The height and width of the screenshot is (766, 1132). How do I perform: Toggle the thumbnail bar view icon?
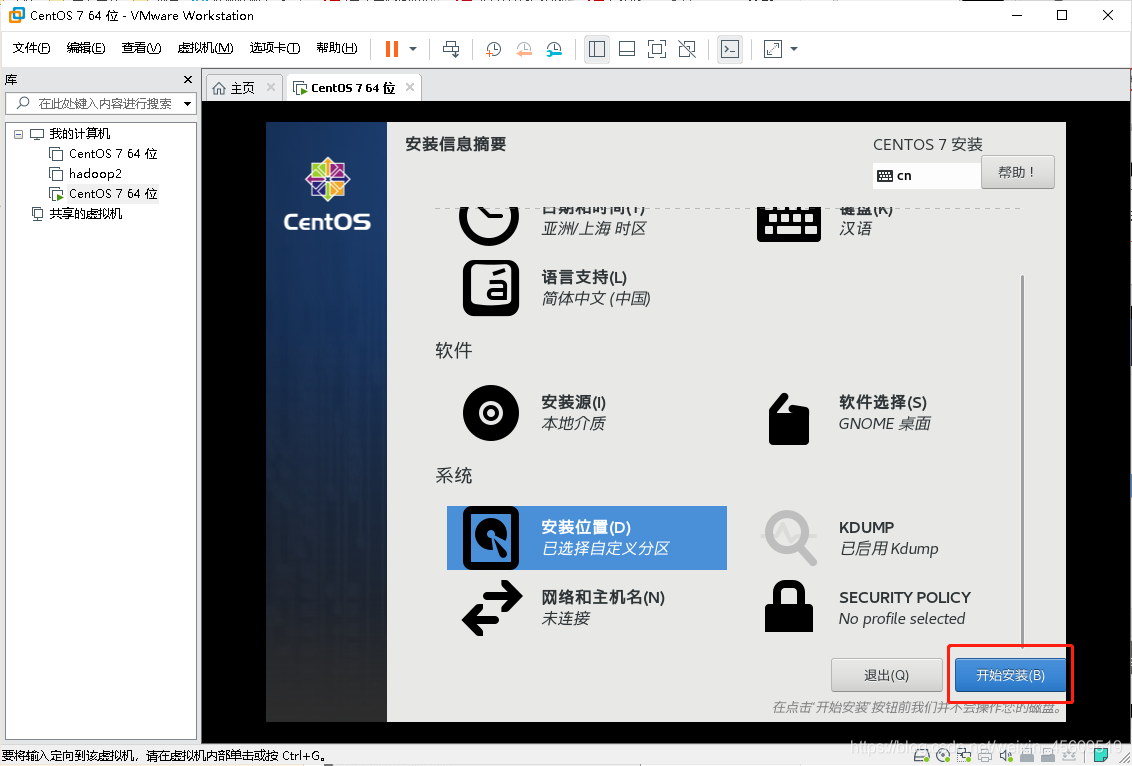tap(627, 49)
